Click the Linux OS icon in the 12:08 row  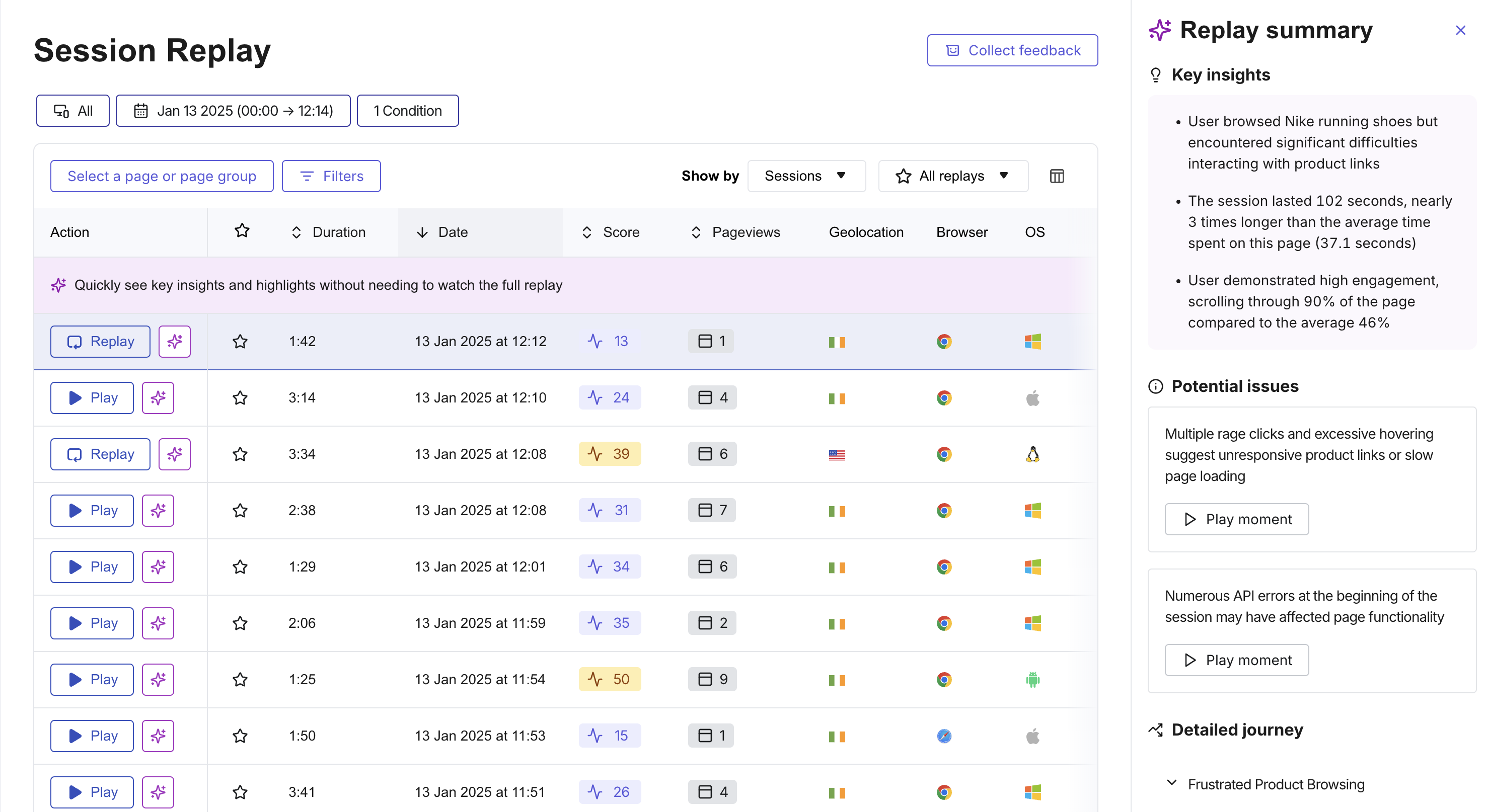(x=1033, y=454)
